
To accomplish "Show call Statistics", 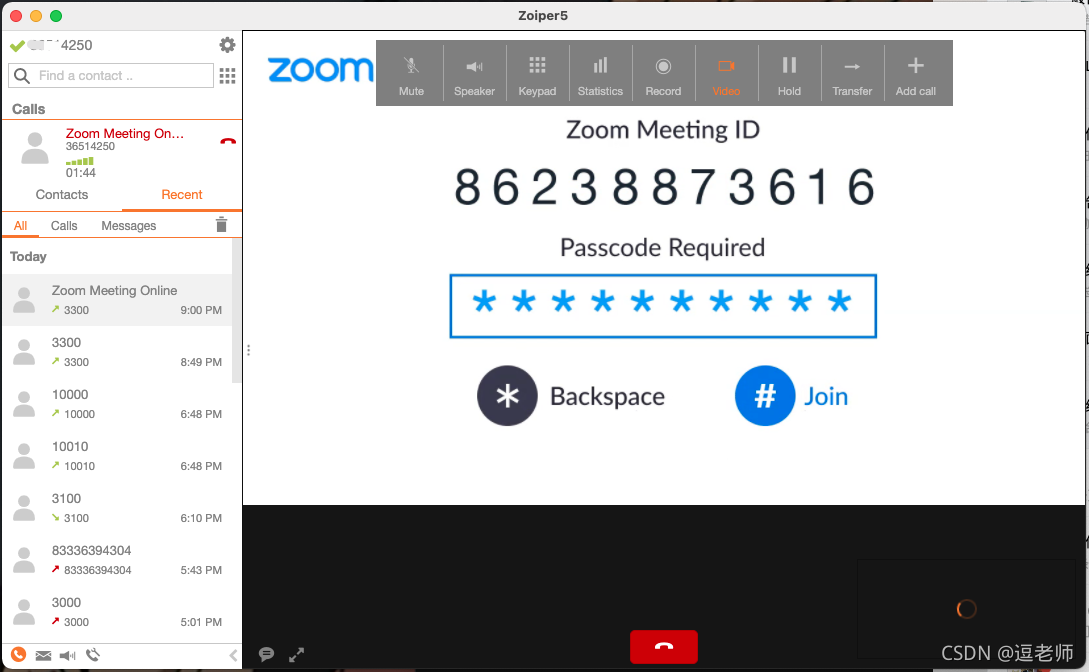I will [x=600, y=74].
